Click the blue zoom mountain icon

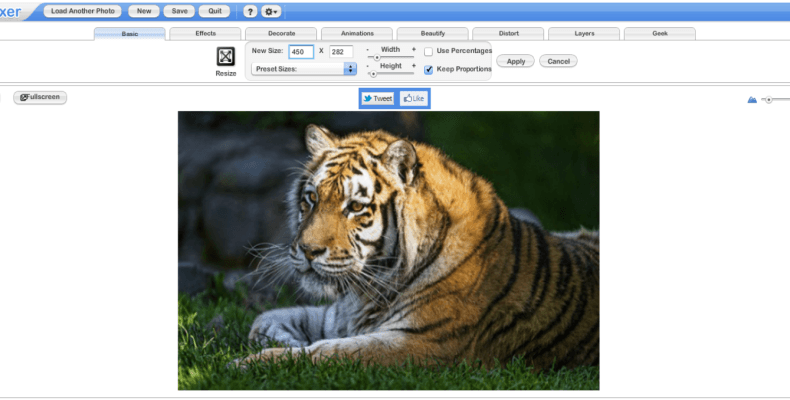pyautogui.click(x=752, y=100)
